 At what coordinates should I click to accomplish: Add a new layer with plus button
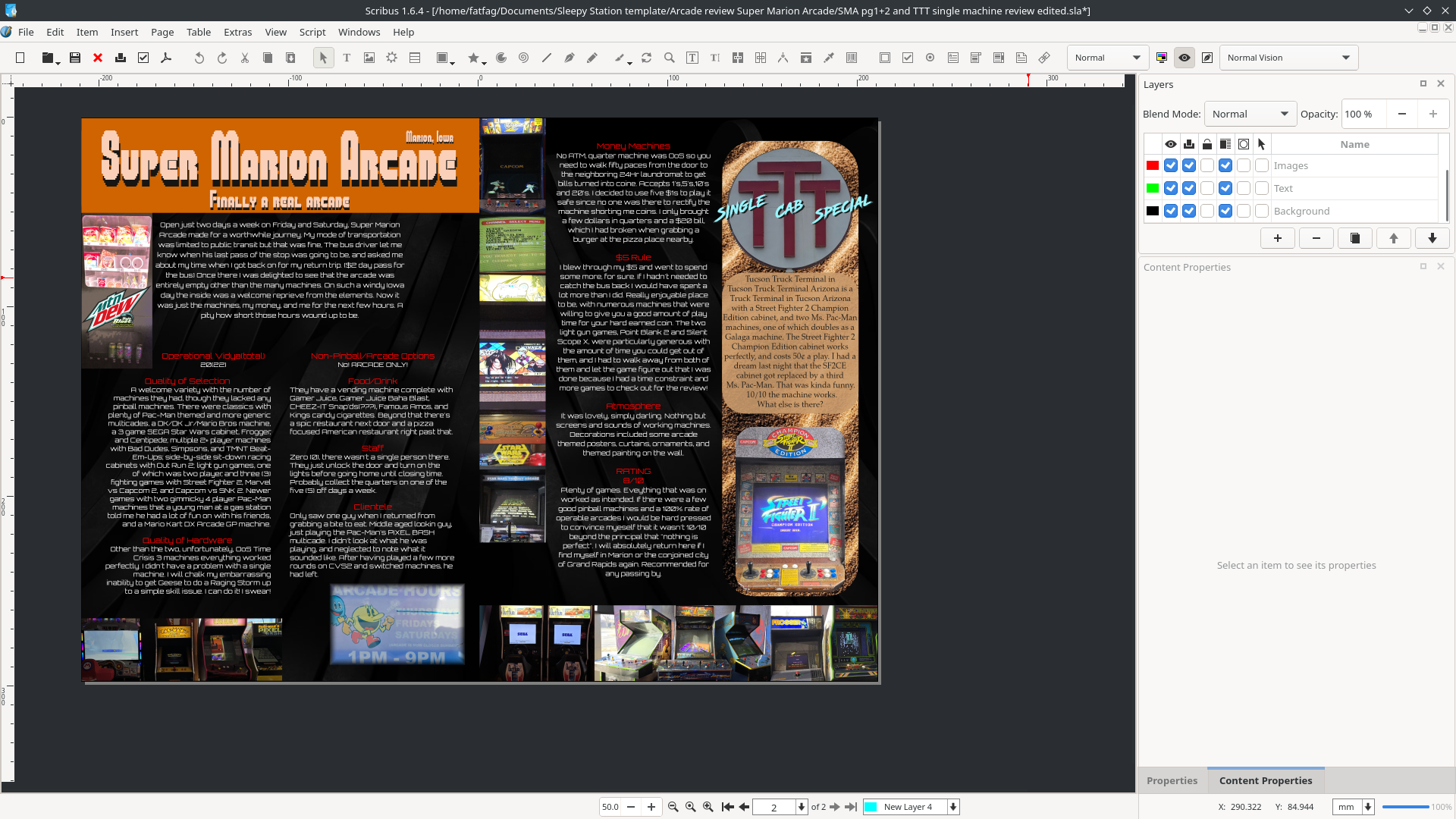point(1278,238)
